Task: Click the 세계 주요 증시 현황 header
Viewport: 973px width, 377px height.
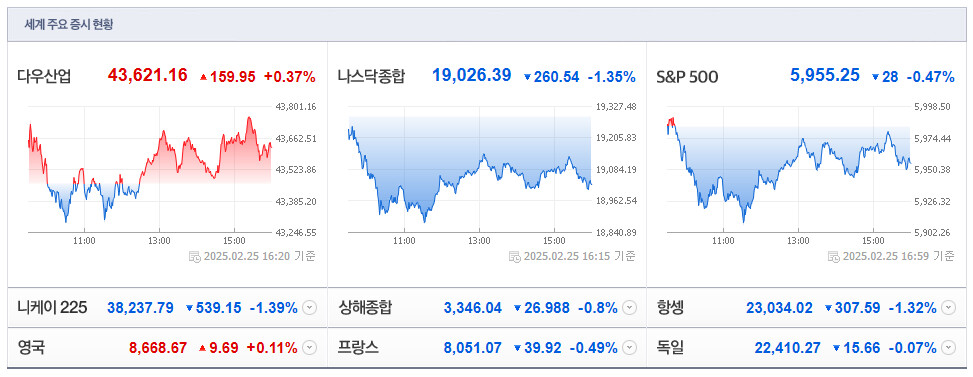Action: [x=68, y=25]
